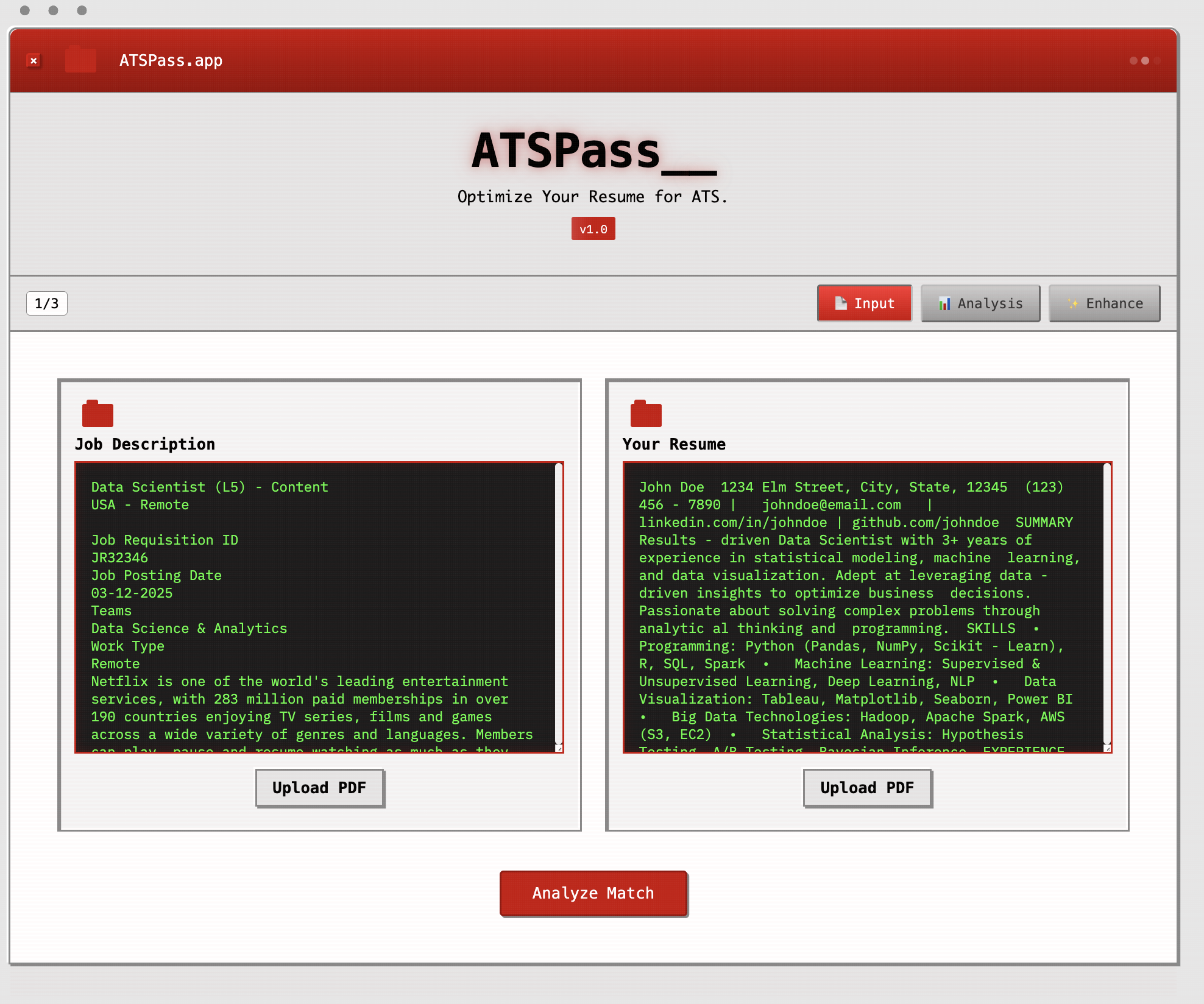Click the three dots in header corner
Screen dimensions: 1204x1004
1145,60
